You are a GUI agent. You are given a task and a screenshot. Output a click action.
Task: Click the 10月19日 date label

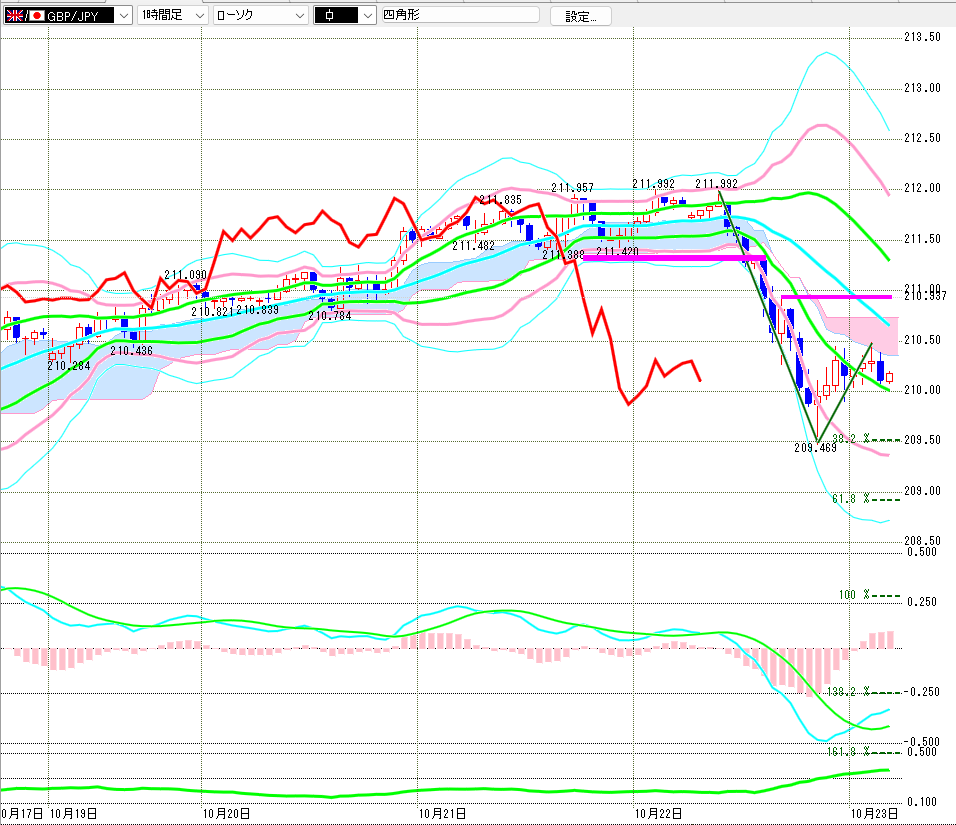[73, 813]
